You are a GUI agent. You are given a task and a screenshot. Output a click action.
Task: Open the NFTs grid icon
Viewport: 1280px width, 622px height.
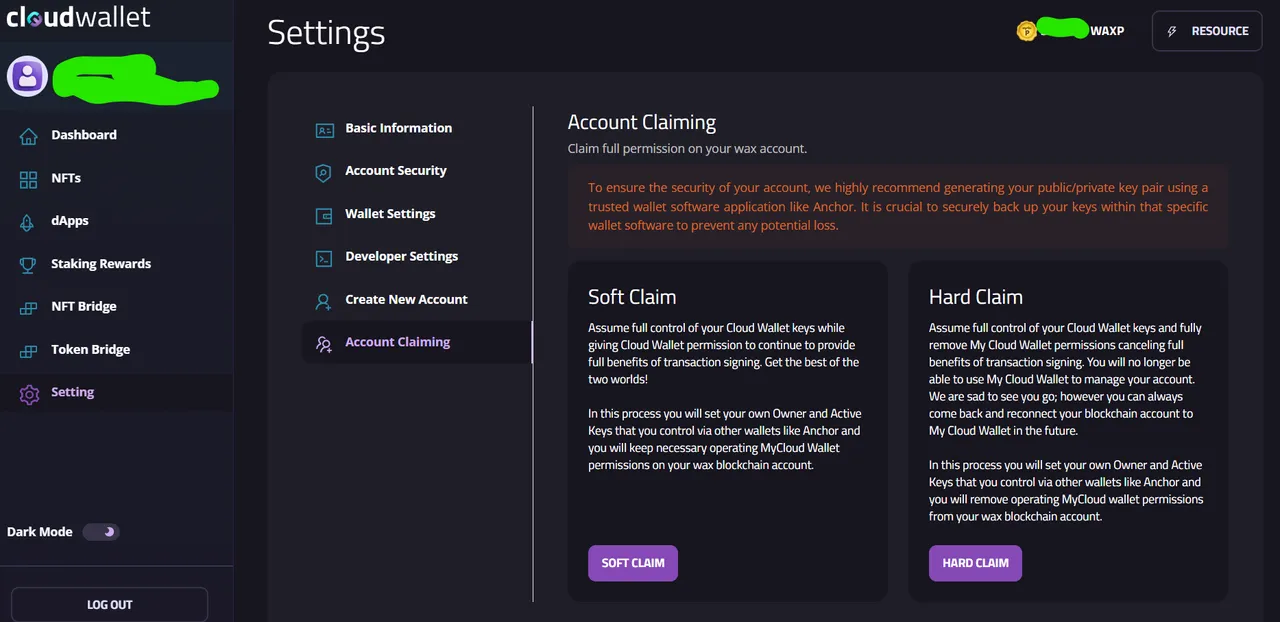pos(28,179)
